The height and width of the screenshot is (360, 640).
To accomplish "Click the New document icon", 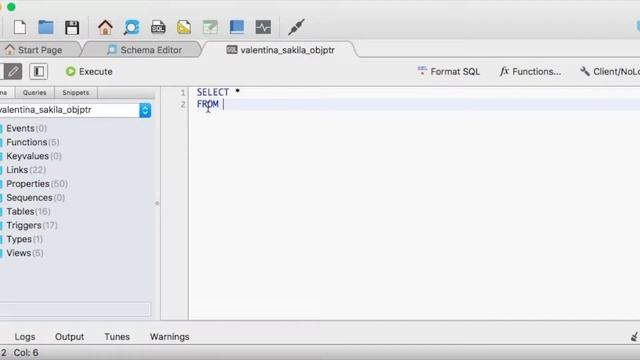I will 20,27.
